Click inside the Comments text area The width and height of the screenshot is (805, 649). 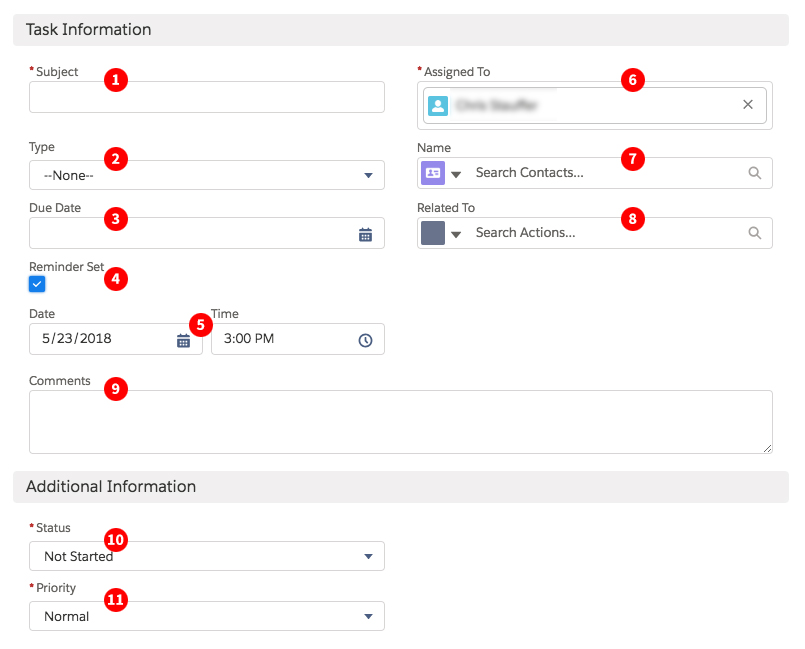400,420
